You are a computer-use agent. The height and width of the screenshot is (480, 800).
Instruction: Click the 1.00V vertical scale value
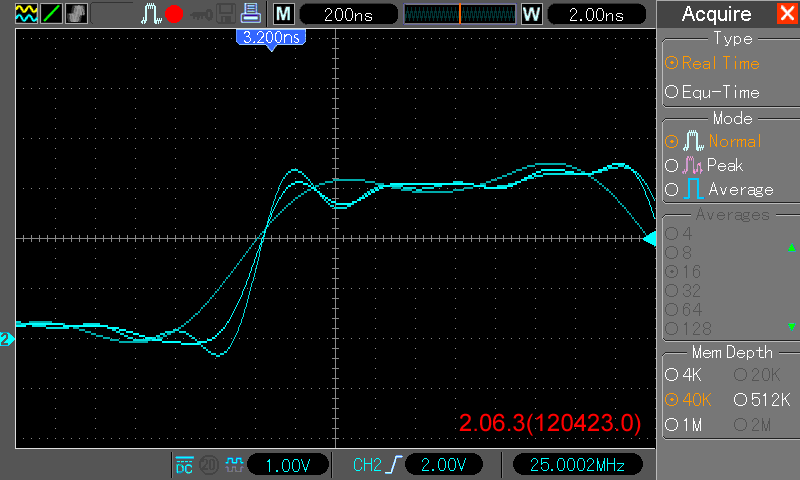tap(288, 465)
